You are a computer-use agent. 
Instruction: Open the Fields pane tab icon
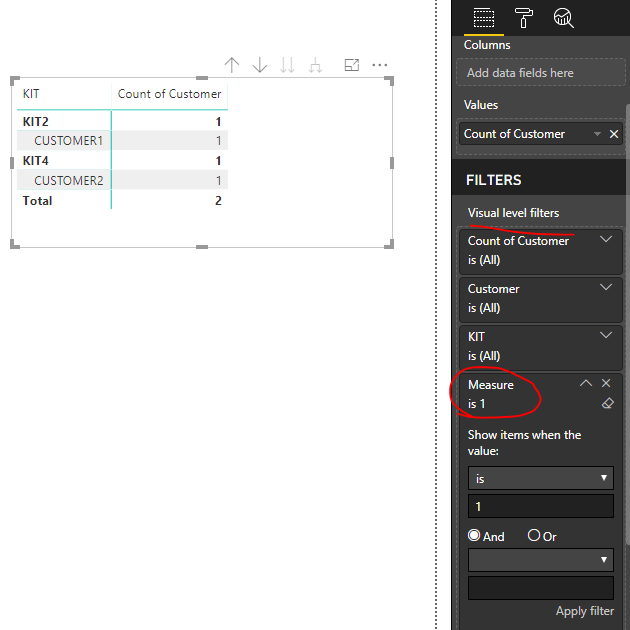[484, 18]
